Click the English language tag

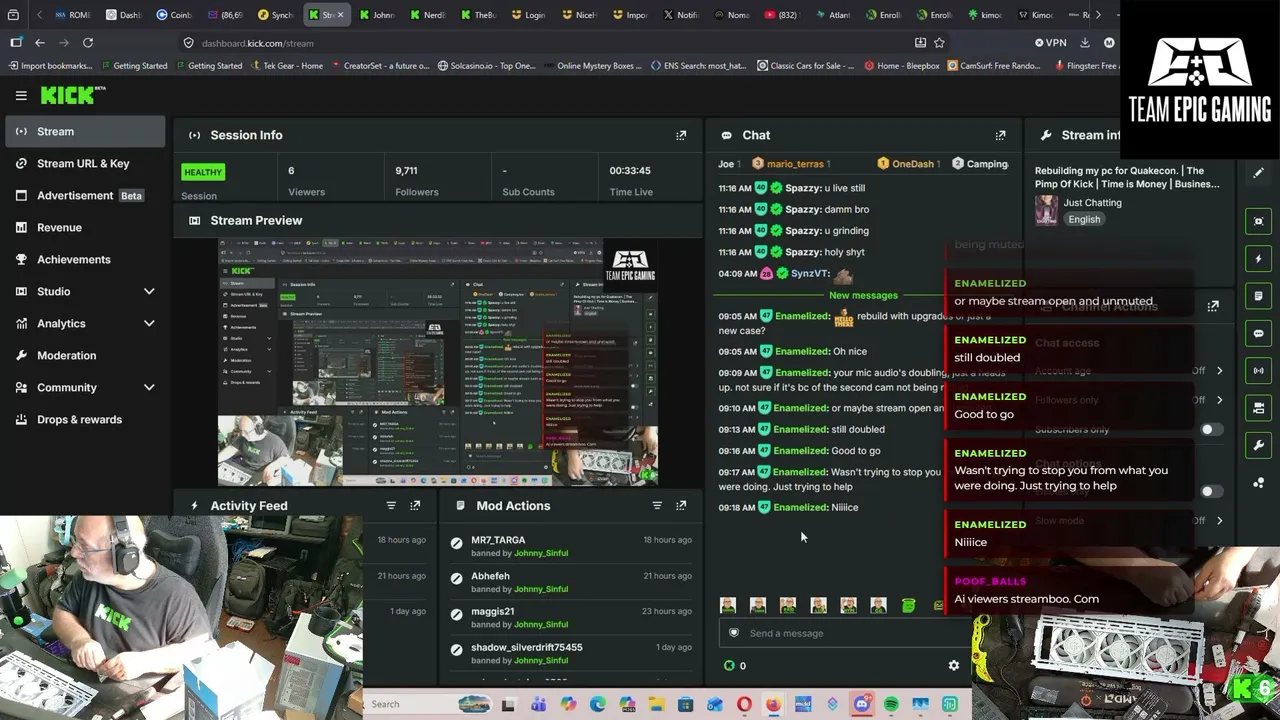1084,220
